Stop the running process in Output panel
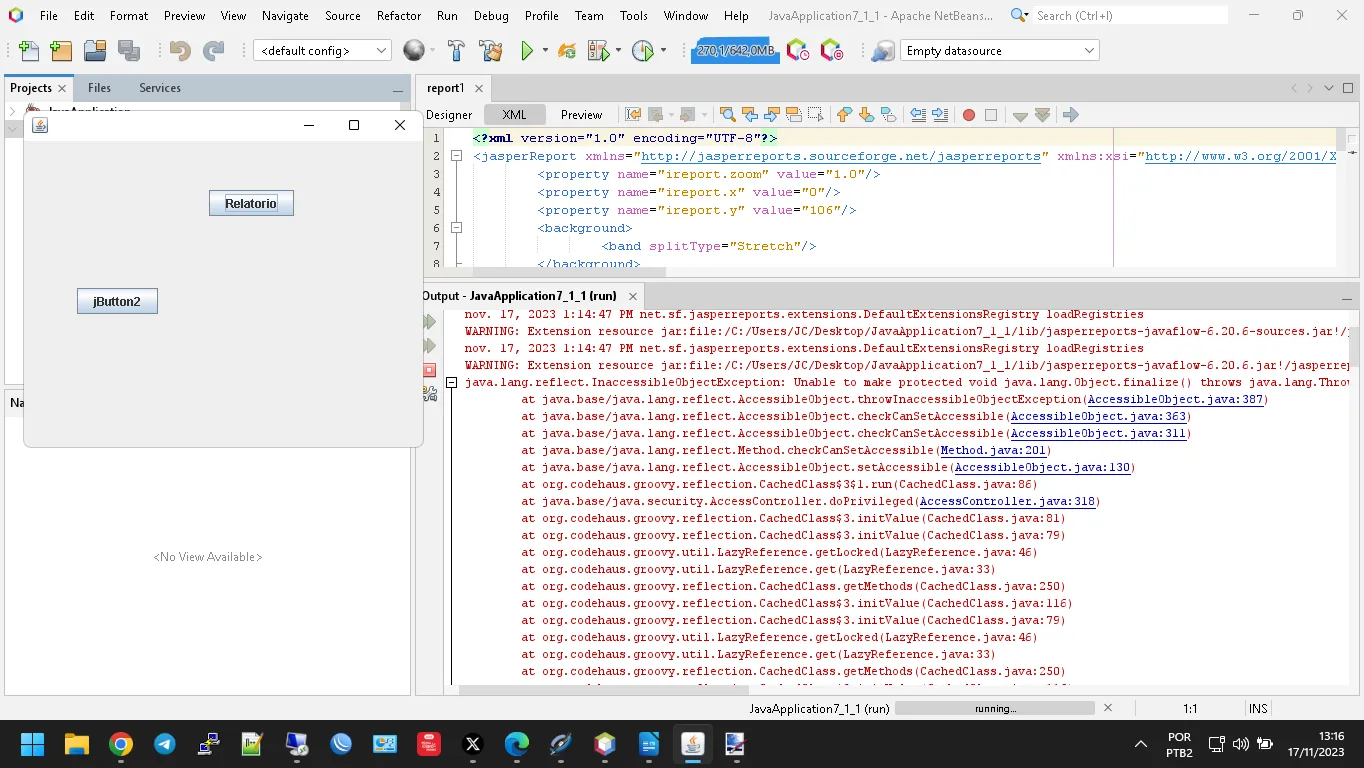The height and width of the screenshot is (768, 1364). pos(430,370)
